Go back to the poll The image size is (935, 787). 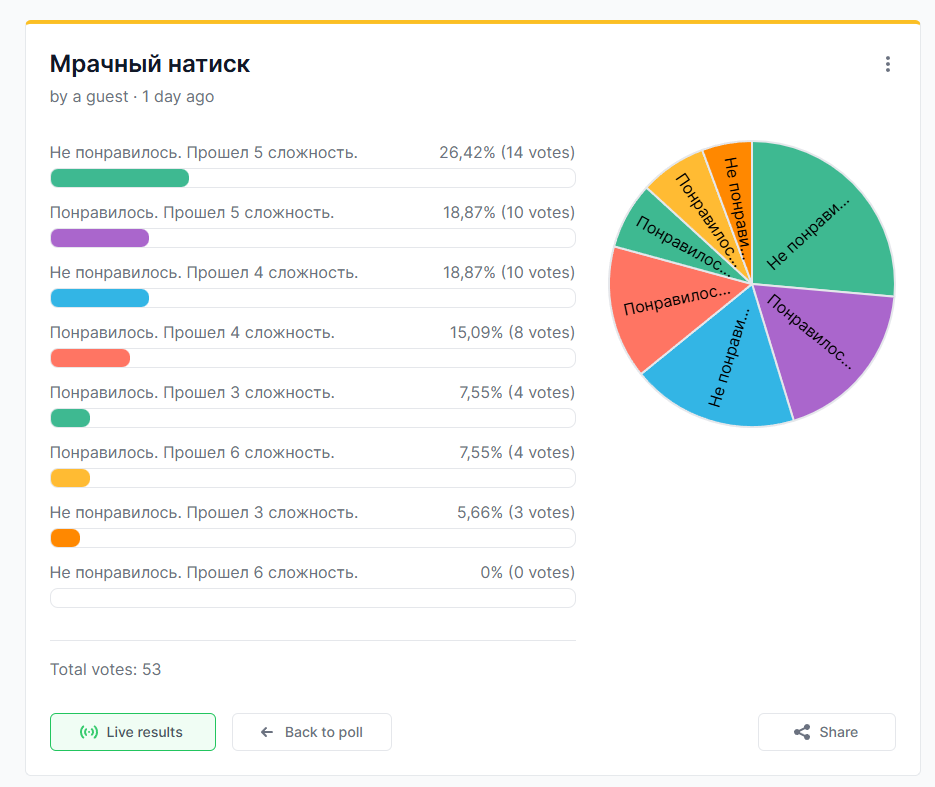click(312, 732)
